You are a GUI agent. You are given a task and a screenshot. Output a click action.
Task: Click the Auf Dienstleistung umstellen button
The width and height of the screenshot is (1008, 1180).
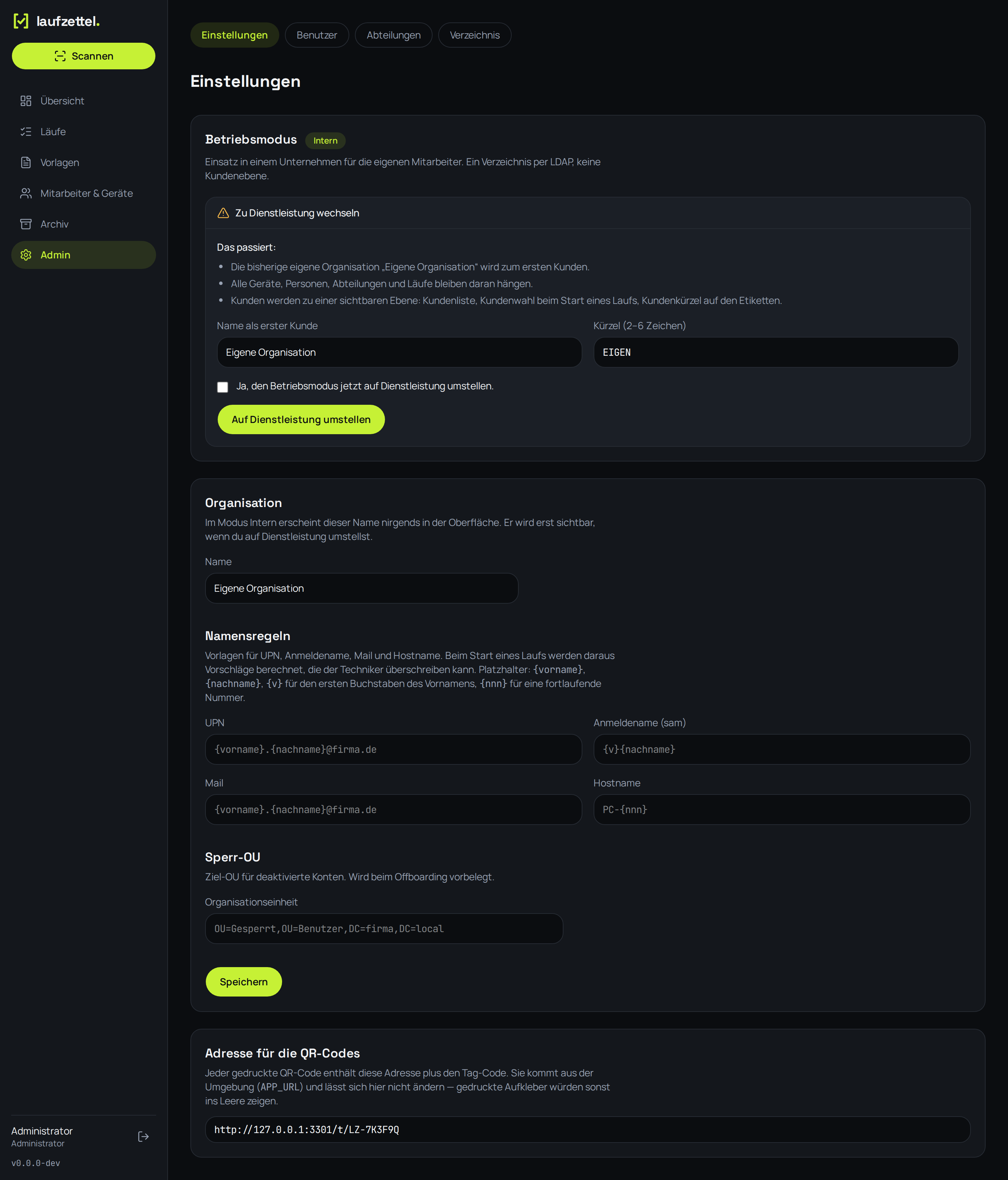(x=301, y=420)
